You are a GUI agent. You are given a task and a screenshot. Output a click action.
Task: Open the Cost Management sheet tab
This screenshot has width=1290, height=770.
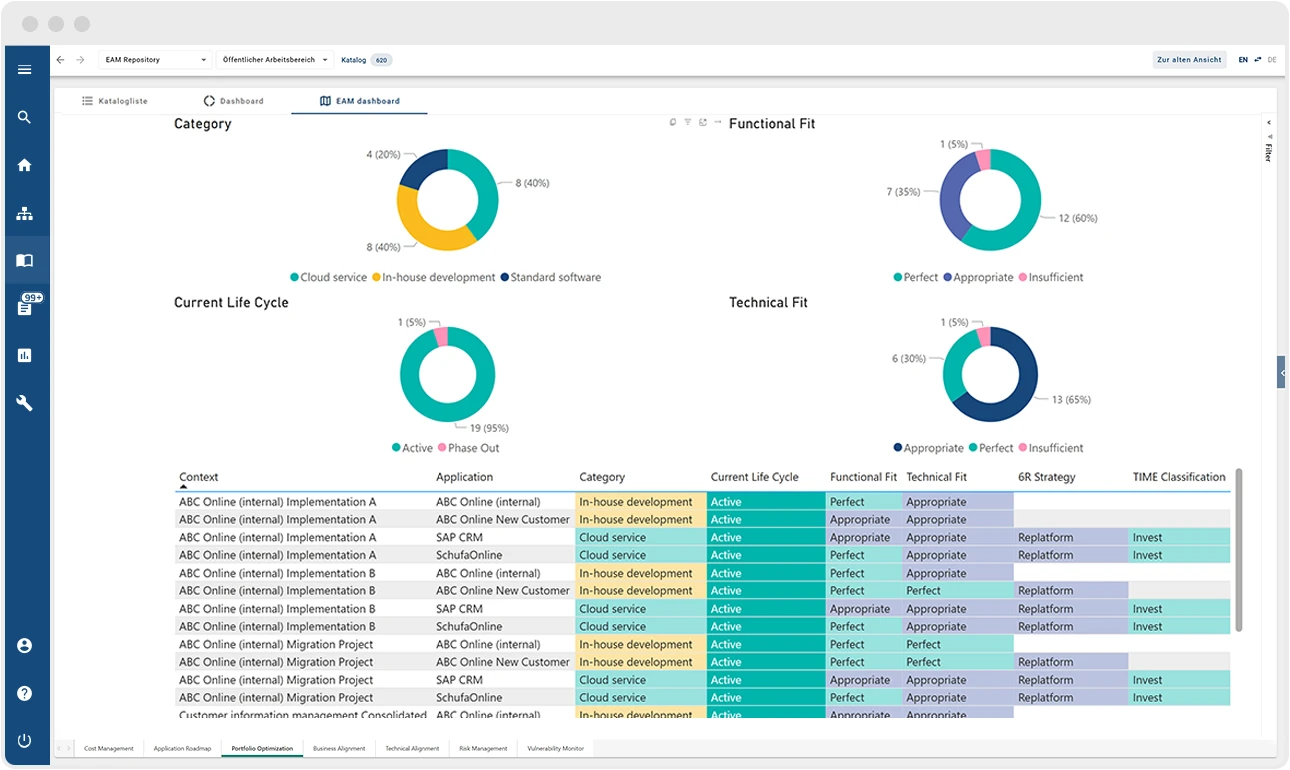108,748
